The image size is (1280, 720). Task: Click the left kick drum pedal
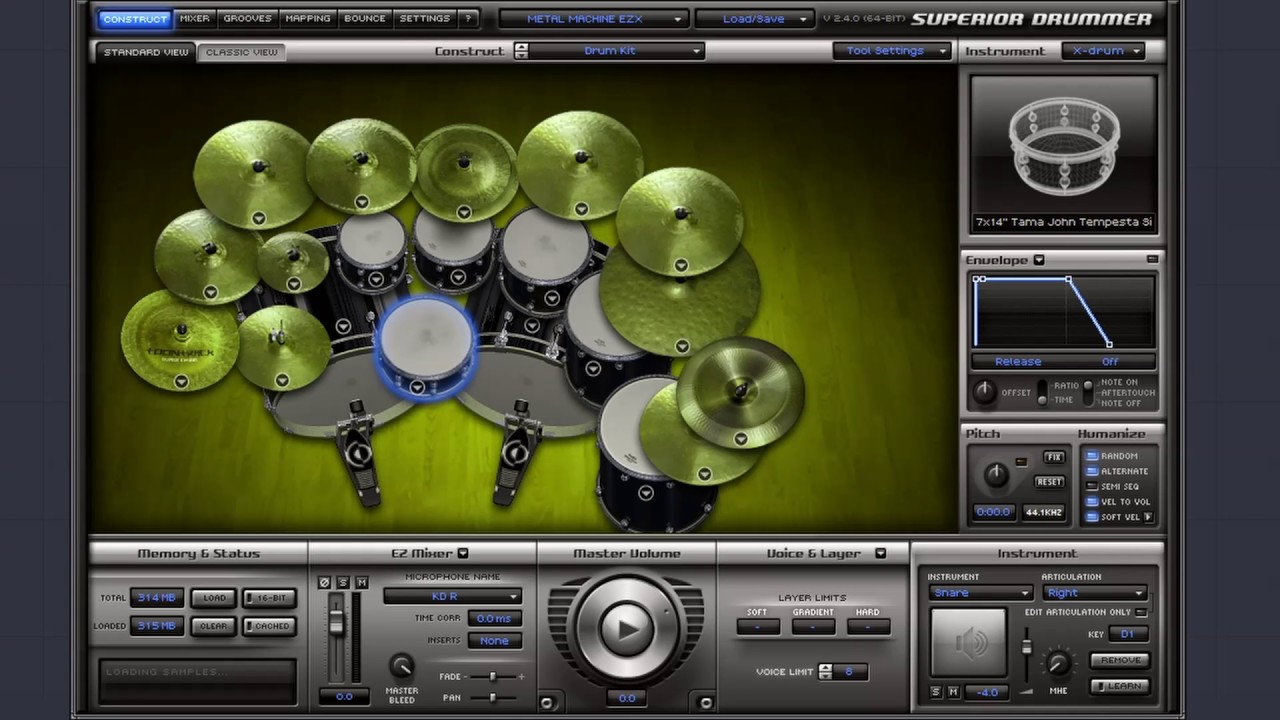[358, 455]
